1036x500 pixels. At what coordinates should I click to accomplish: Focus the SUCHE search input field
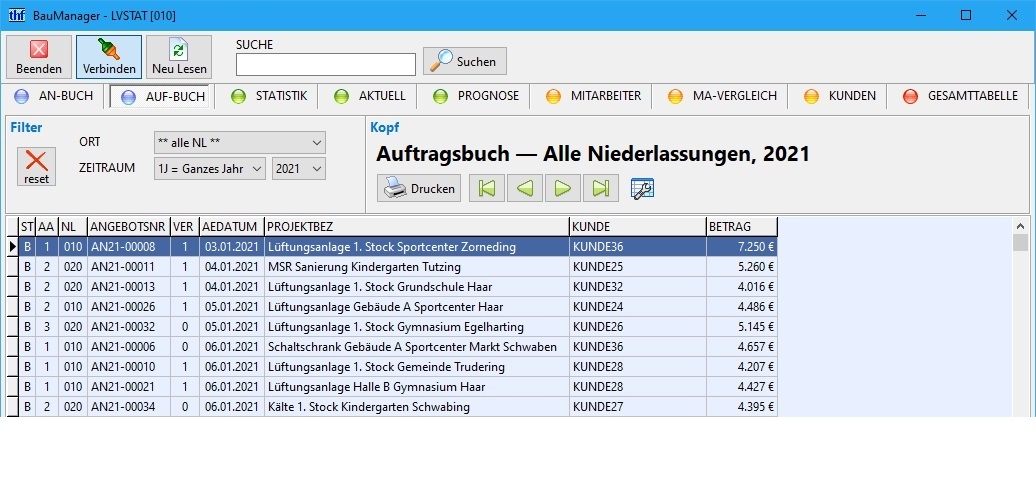(x=326, y=65)
